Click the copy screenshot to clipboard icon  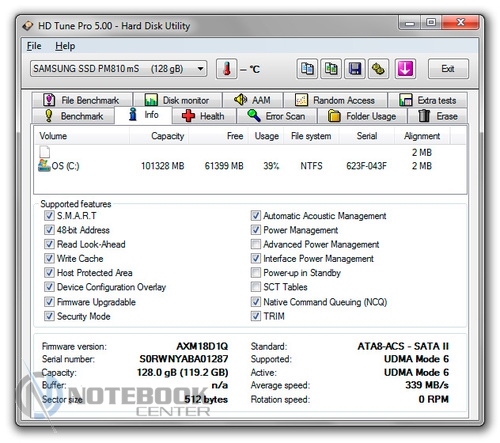coord(331,69)
